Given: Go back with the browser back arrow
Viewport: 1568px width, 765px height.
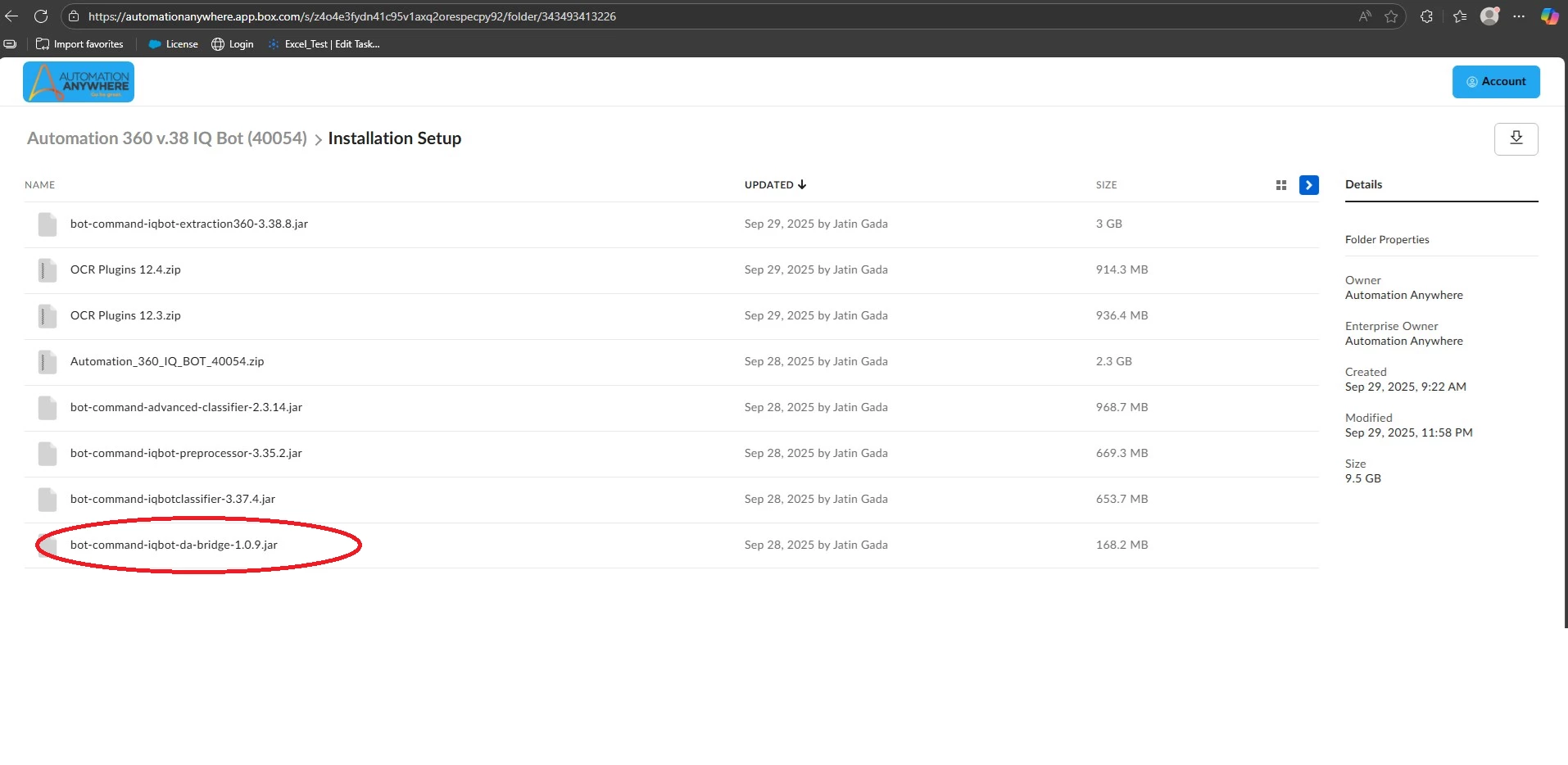Looking at the screenshot, I should click(x=11, y=16).
